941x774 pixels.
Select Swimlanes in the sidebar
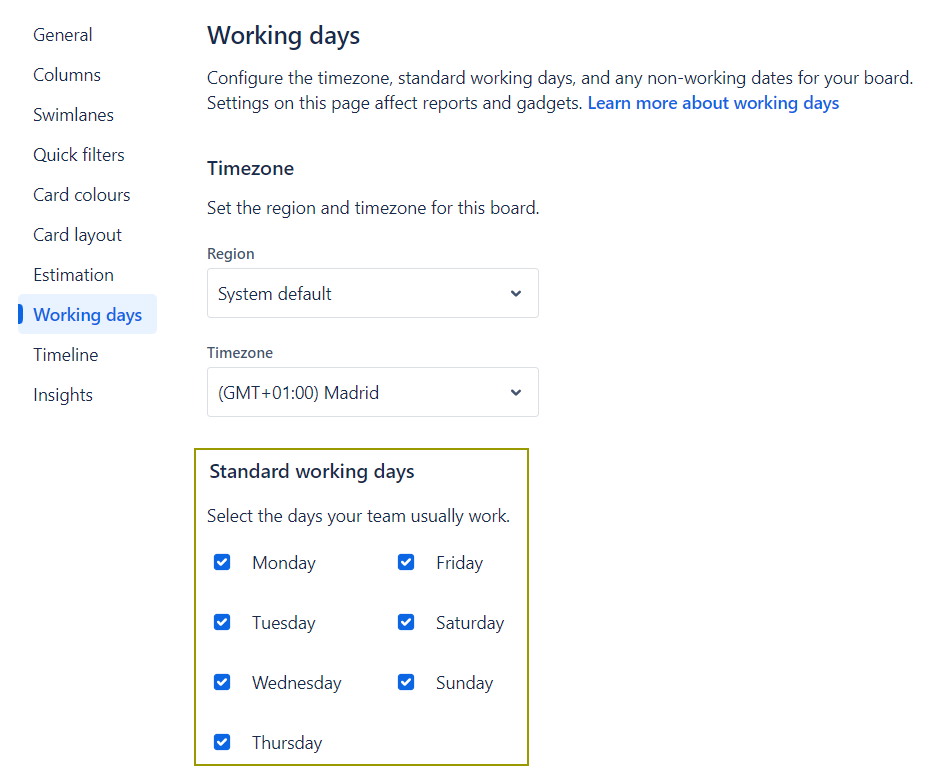pyautogui.click(x=73, y=114)
